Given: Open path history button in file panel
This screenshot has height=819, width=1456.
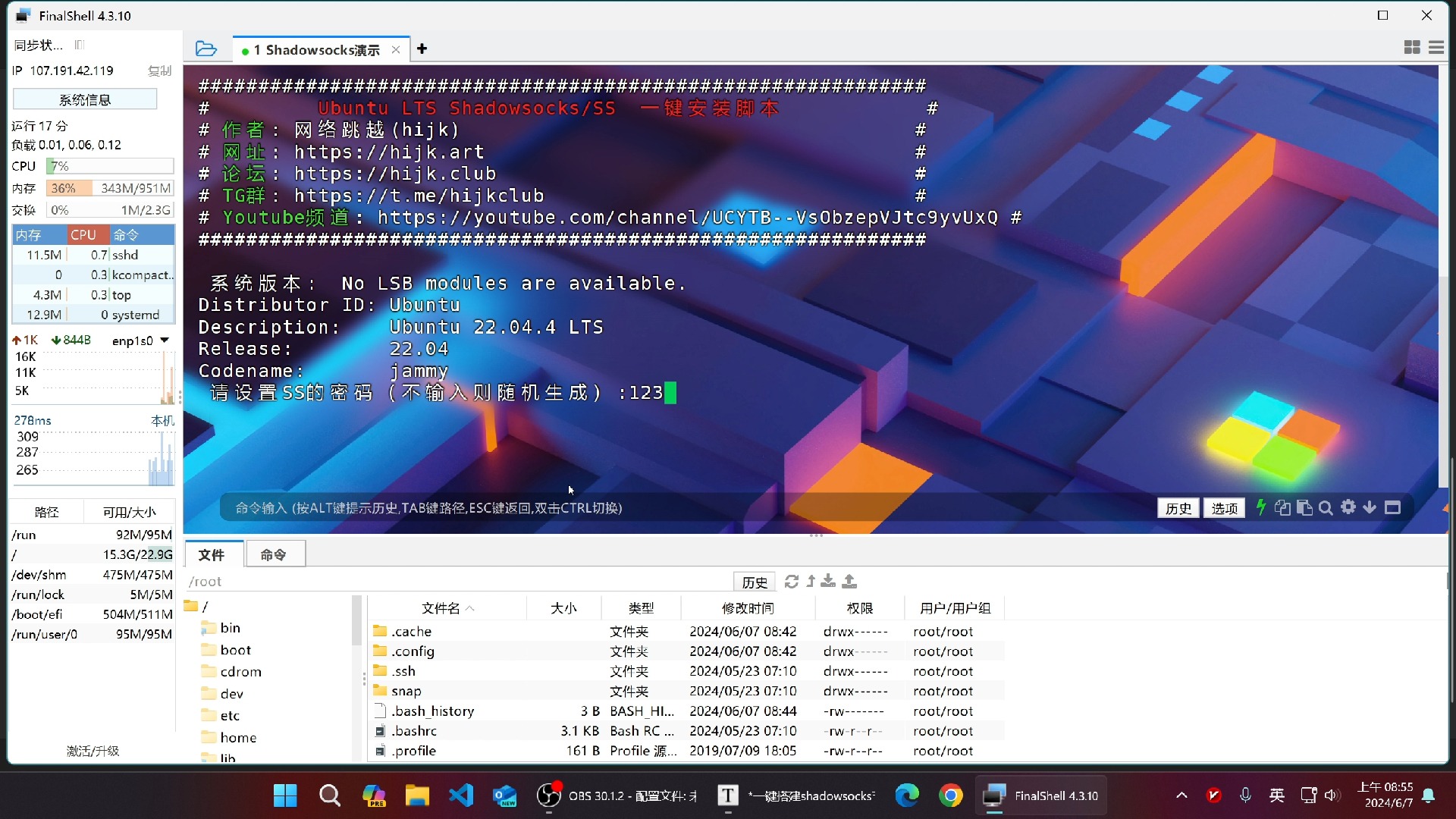Looking at the screenshot, I should 755,582.
